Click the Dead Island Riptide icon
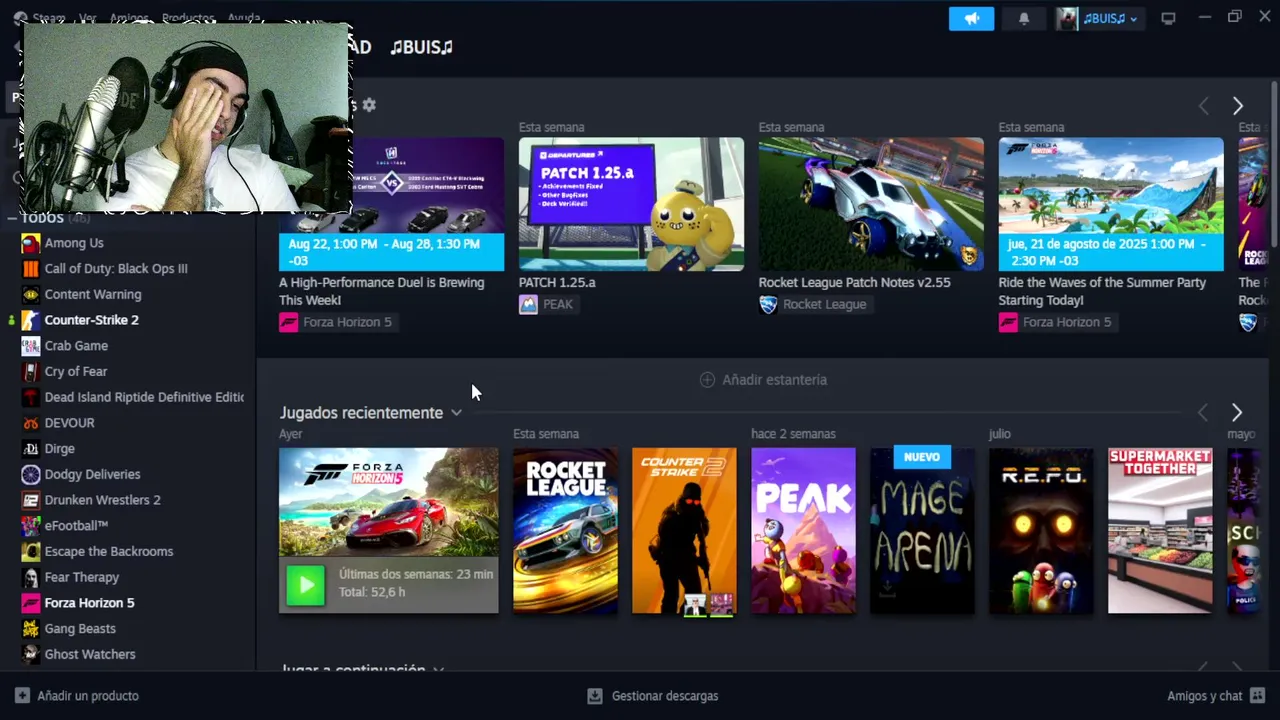 [31, 397]
